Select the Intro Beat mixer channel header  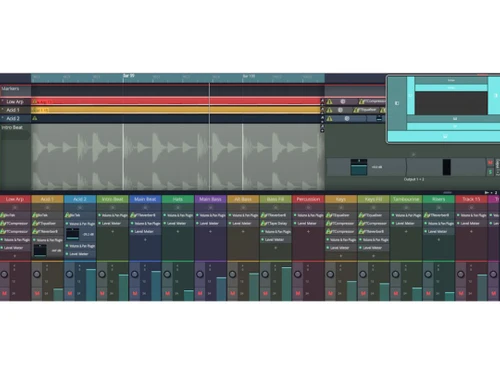(113, 199)
